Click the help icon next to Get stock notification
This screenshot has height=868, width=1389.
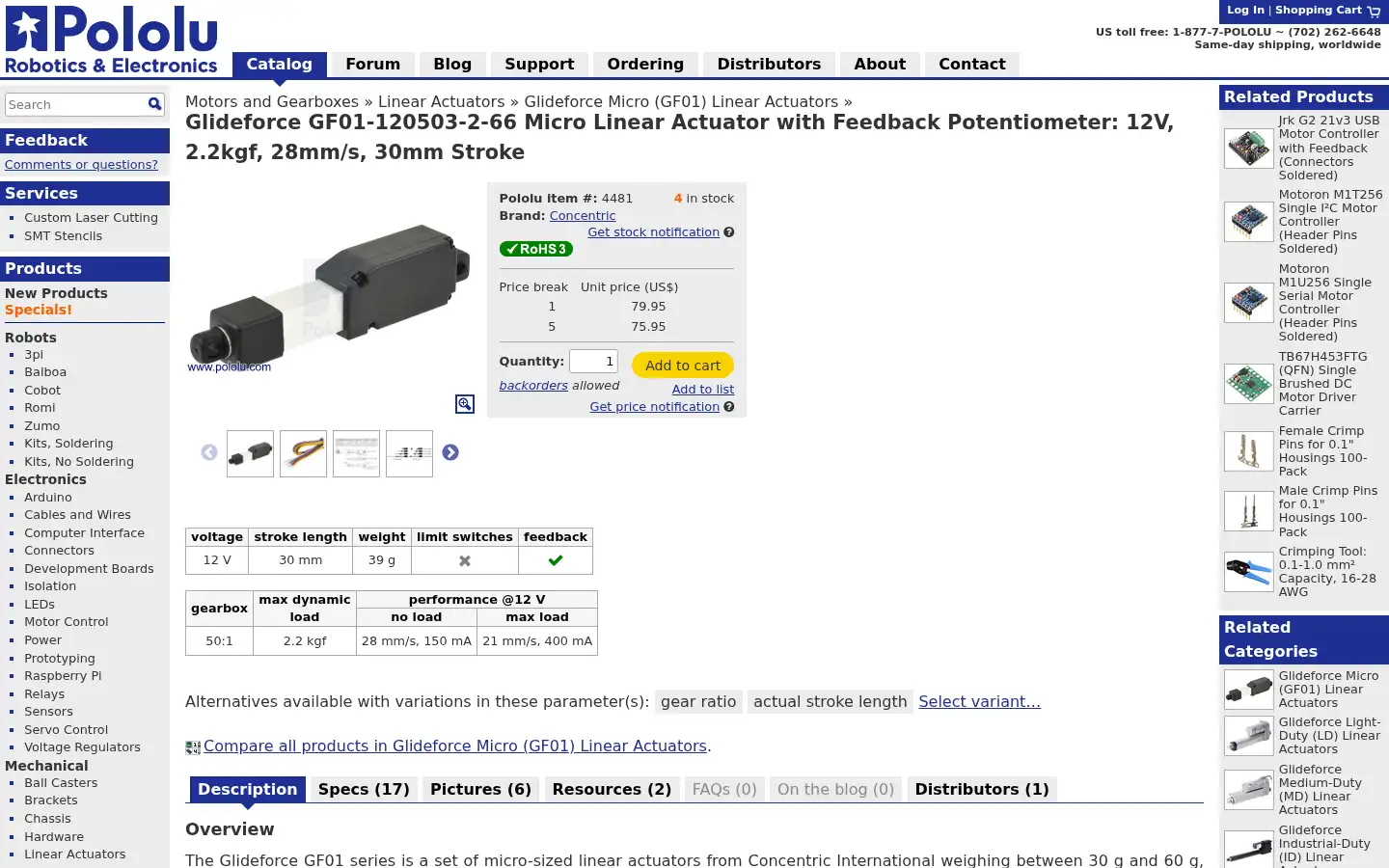[x=729, y=232]
